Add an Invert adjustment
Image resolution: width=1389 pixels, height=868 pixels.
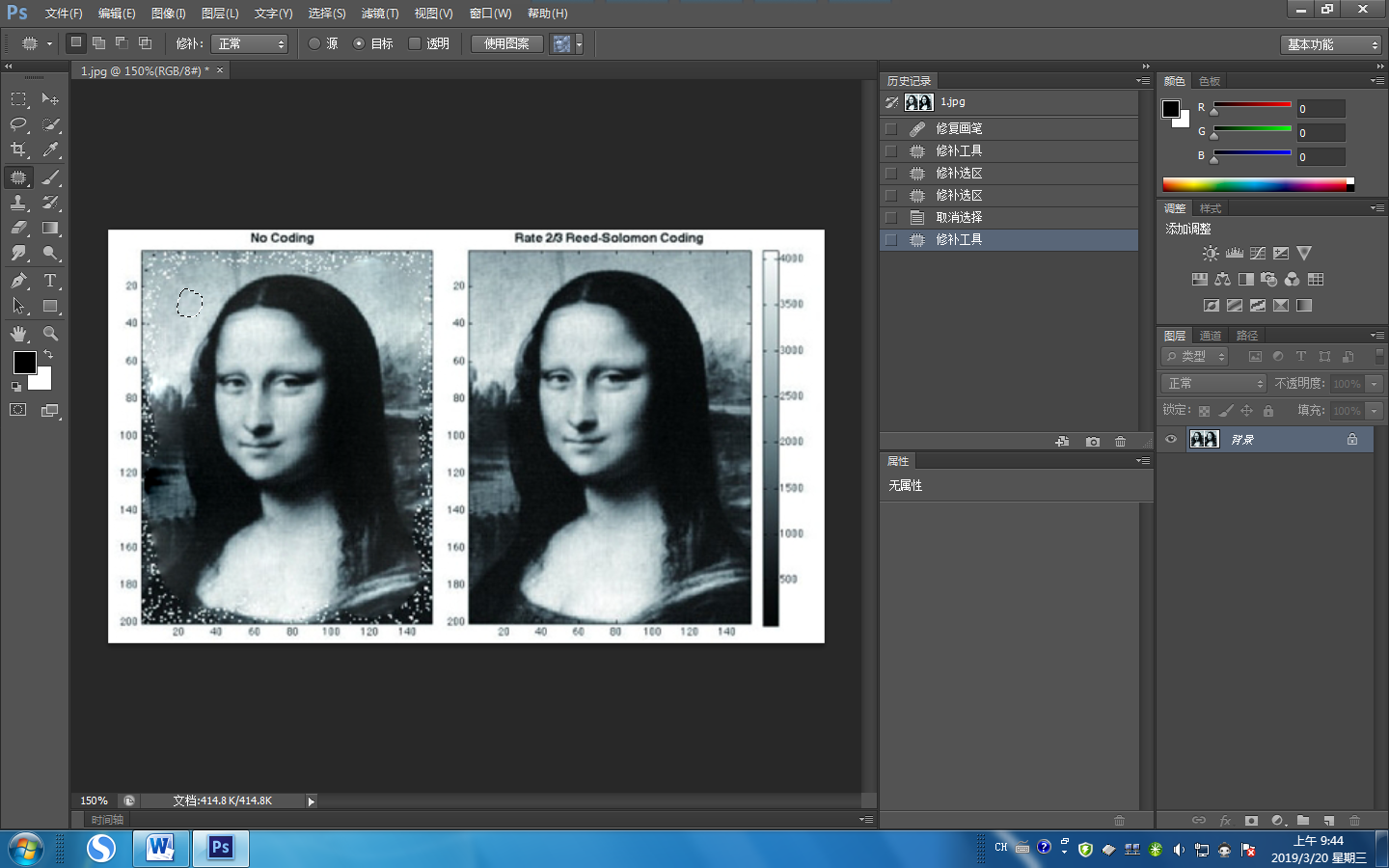pos(1212,306)
